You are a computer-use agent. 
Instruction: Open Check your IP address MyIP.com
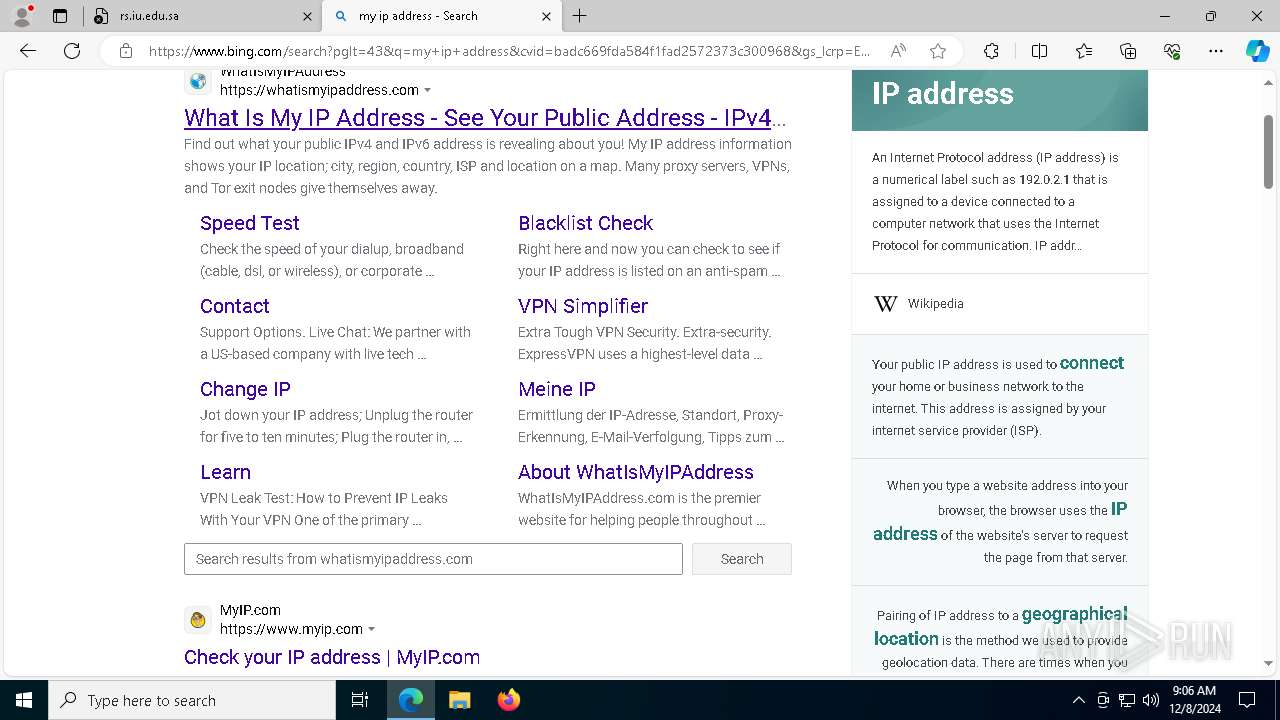[x=332, y=657]
